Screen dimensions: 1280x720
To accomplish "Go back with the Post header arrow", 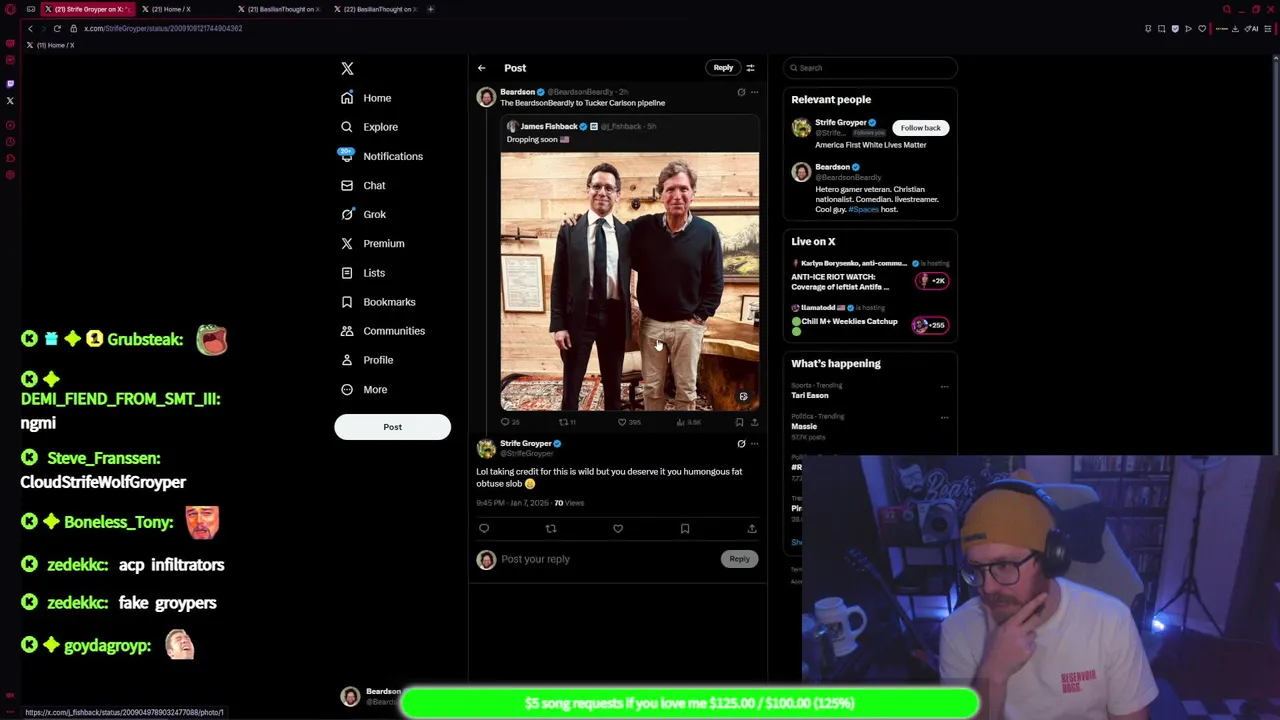I will [481, 68].
